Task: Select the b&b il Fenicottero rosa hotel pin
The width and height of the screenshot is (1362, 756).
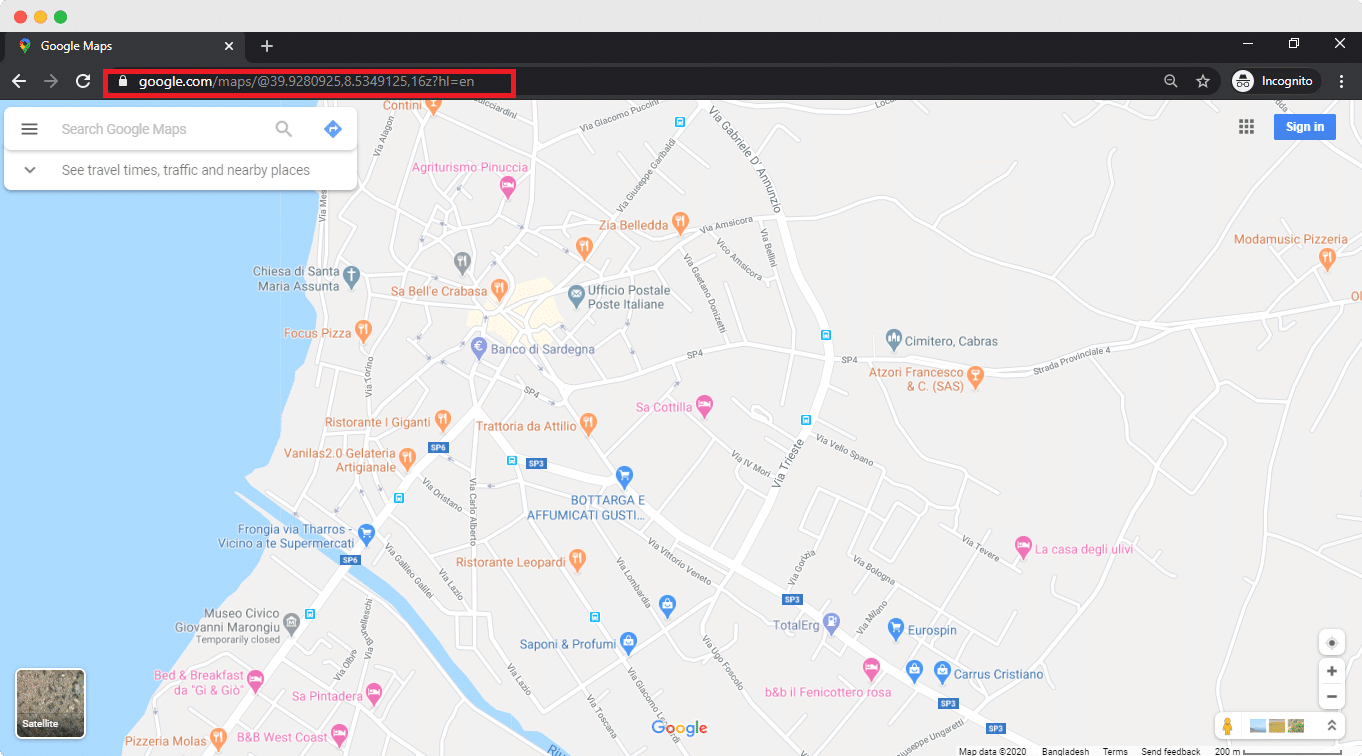Action: (871, 667)
